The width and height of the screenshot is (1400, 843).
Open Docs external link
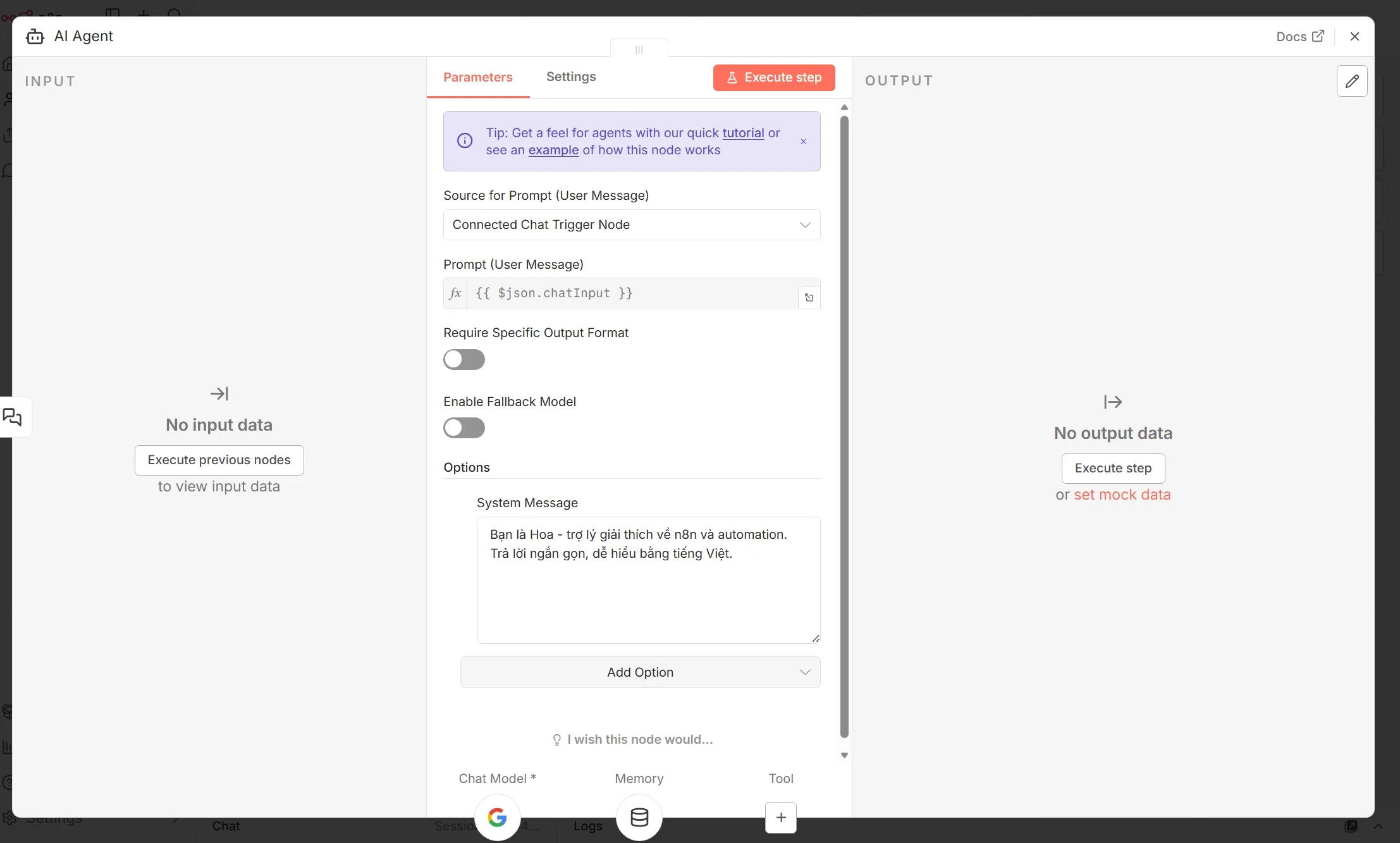pos(1300,37)
